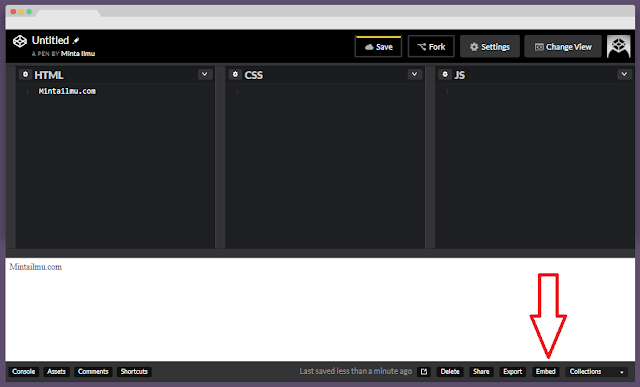
Task: Click the JS panel heading
Action: pyautogui.click(x=460, y=75)
